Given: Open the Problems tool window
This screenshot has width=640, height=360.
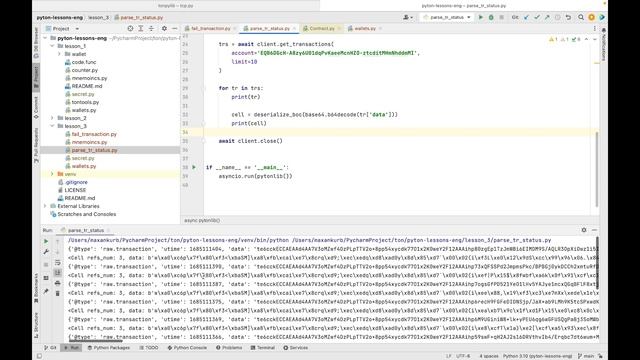Looking at the screenshot, I should click(x=229, y=348).
